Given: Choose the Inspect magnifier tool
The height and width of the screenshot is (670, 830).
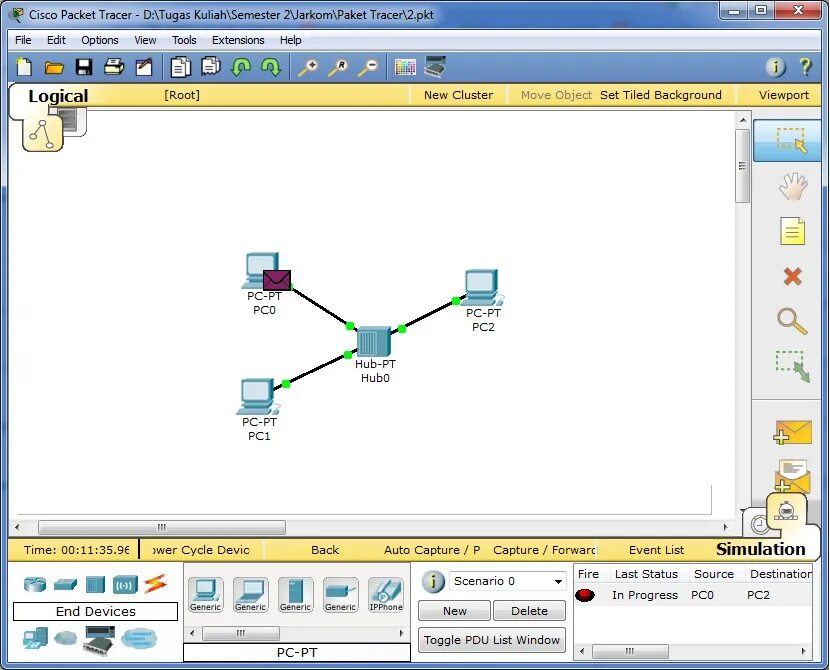Looking at the screenshot, I should pyautogui.click(x=792, y=321).
